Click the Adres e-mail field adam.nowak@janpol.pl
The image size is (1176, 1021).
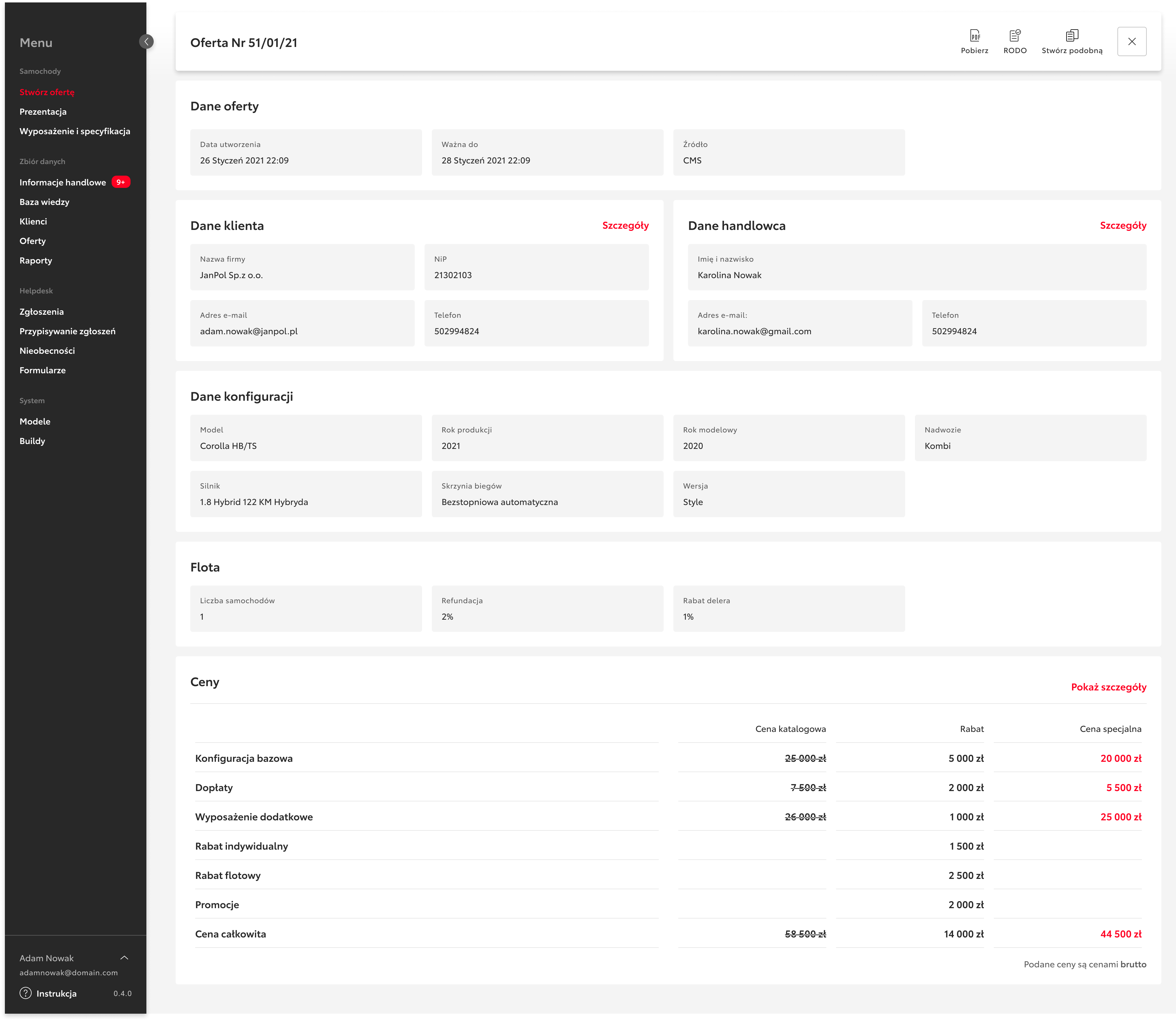click(302, 324)
